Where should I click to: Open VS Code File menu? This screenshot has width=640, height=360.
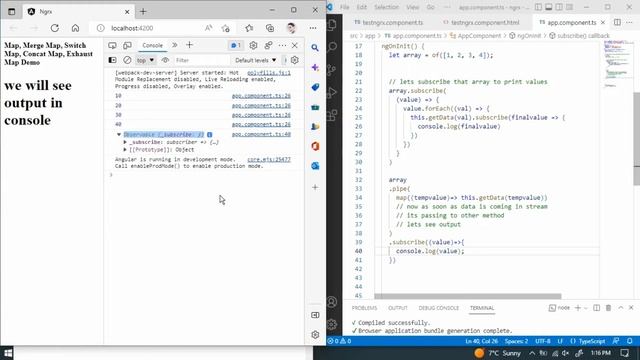pos(344,7)
